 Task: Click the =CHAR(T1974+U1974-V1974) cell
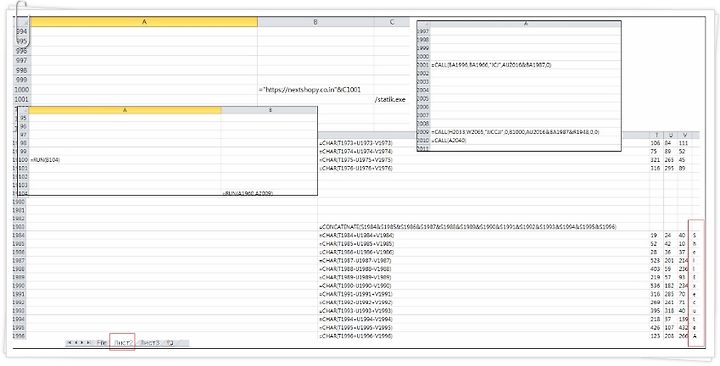tap(356, 151)
